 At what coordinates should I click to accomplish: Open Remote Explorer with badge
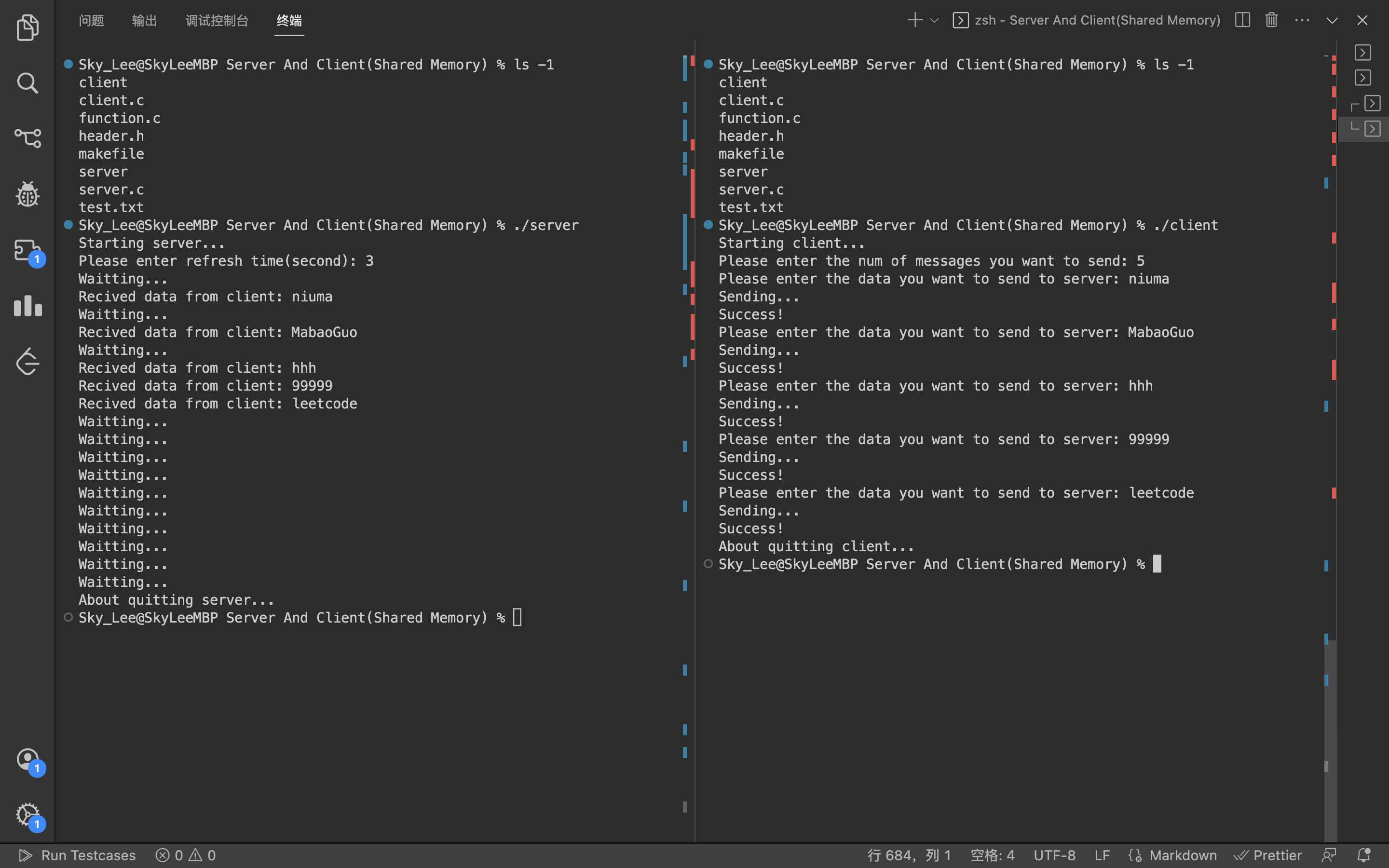27,251
